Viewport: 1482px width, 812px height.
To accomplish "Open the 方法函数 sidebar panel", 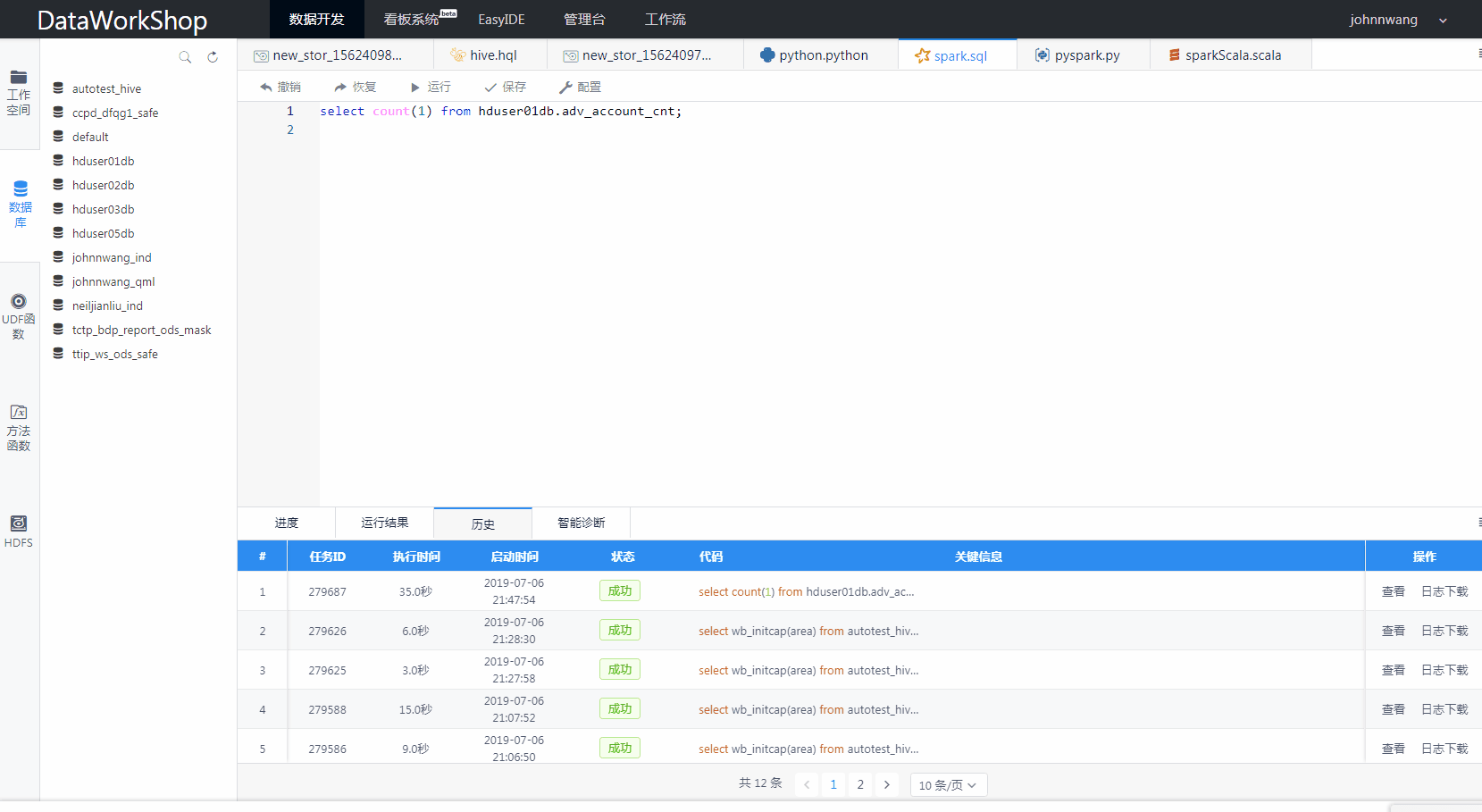I will point(19,428).
